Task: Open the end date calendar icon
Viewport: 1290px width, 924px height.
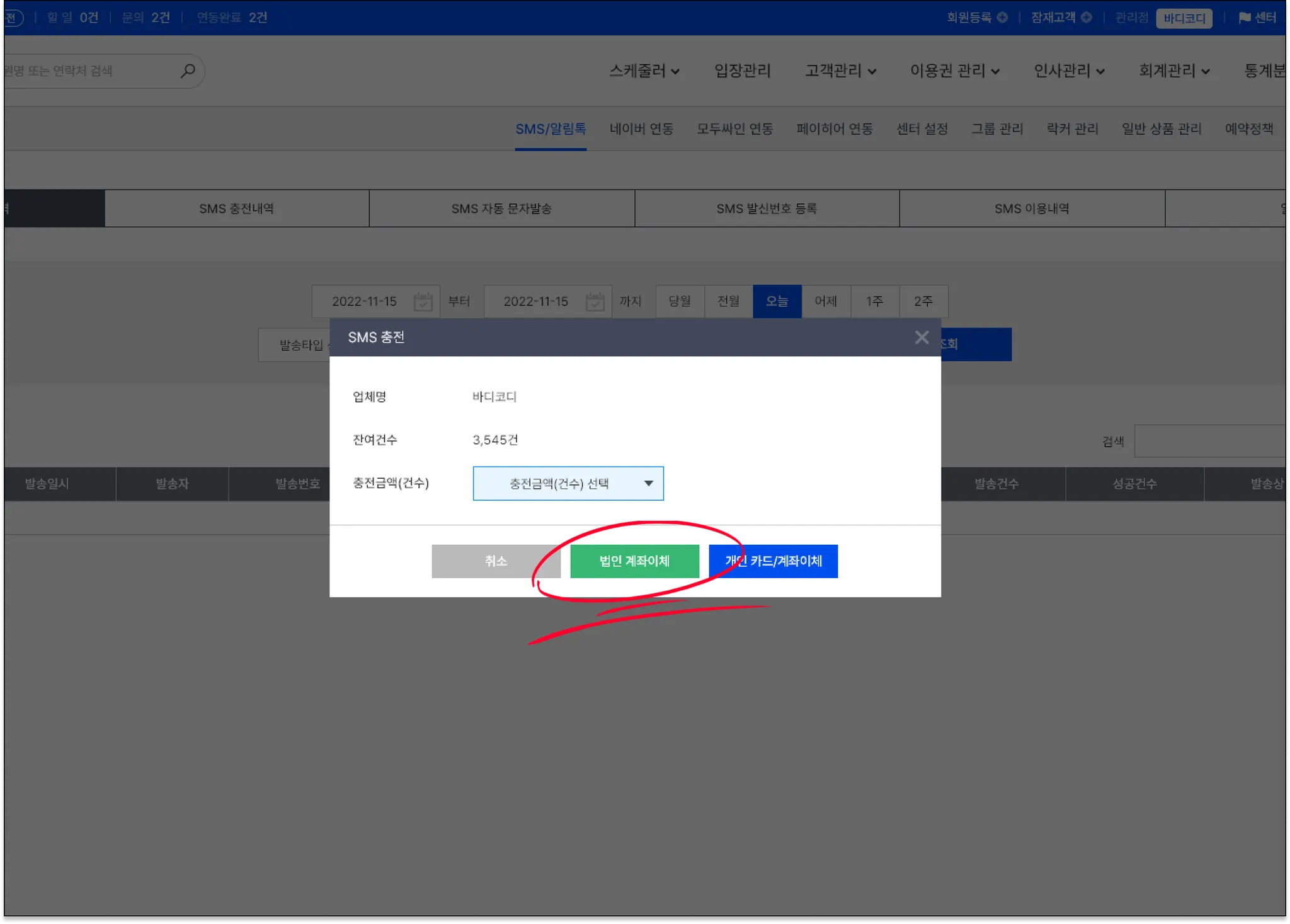Action: pyautogui.click(x=595, y=302)
